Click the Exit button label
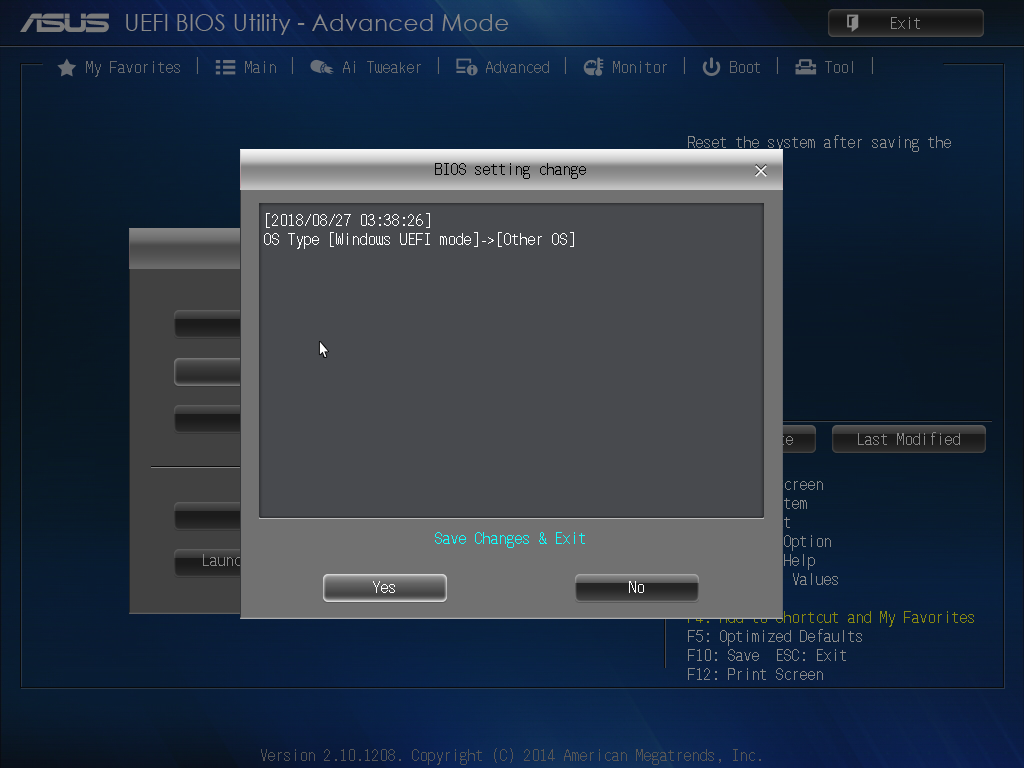The width and height of the screenshot is (1024, 768). 905,24
